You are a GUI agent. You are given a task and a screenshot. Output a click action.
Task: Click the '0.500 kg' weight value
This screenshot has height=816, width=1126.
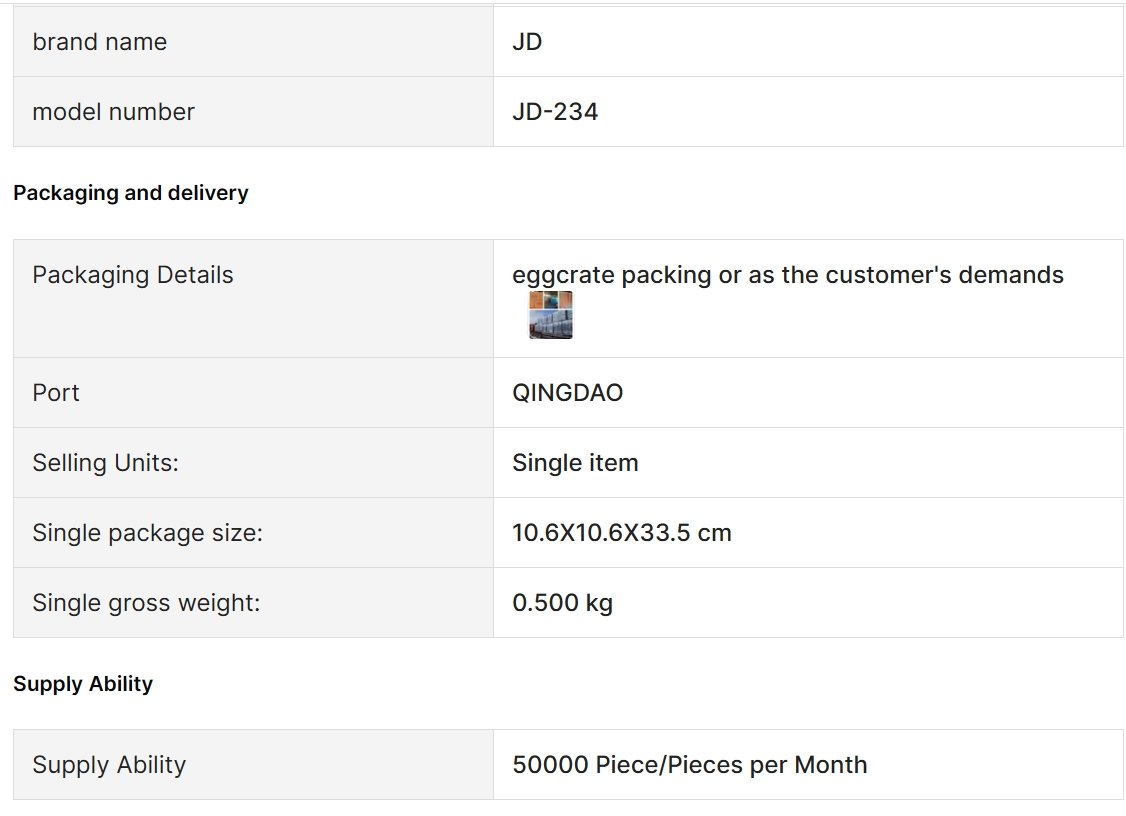tap(562, 602)
